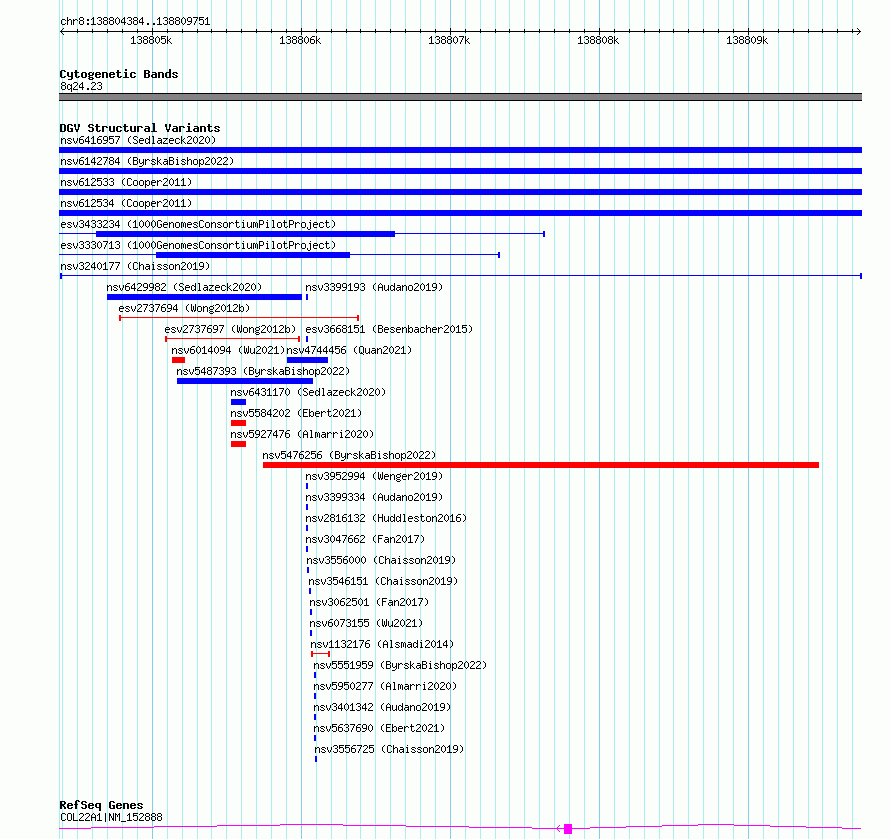Select the nsv5637690 (Ebert2021) label
The image size is (890, 839).
[x=379, y=728]
